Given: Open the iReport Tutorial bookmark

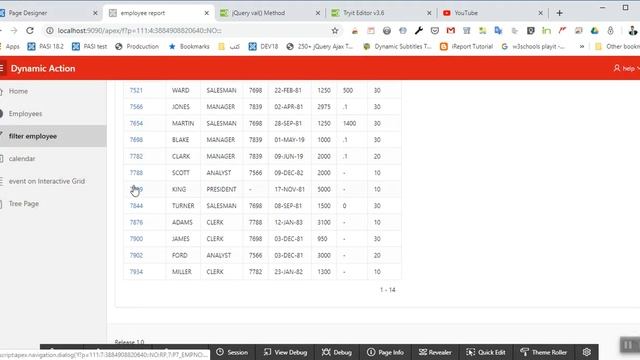Looking at the screenshot, I should click(x=467, y=47).
